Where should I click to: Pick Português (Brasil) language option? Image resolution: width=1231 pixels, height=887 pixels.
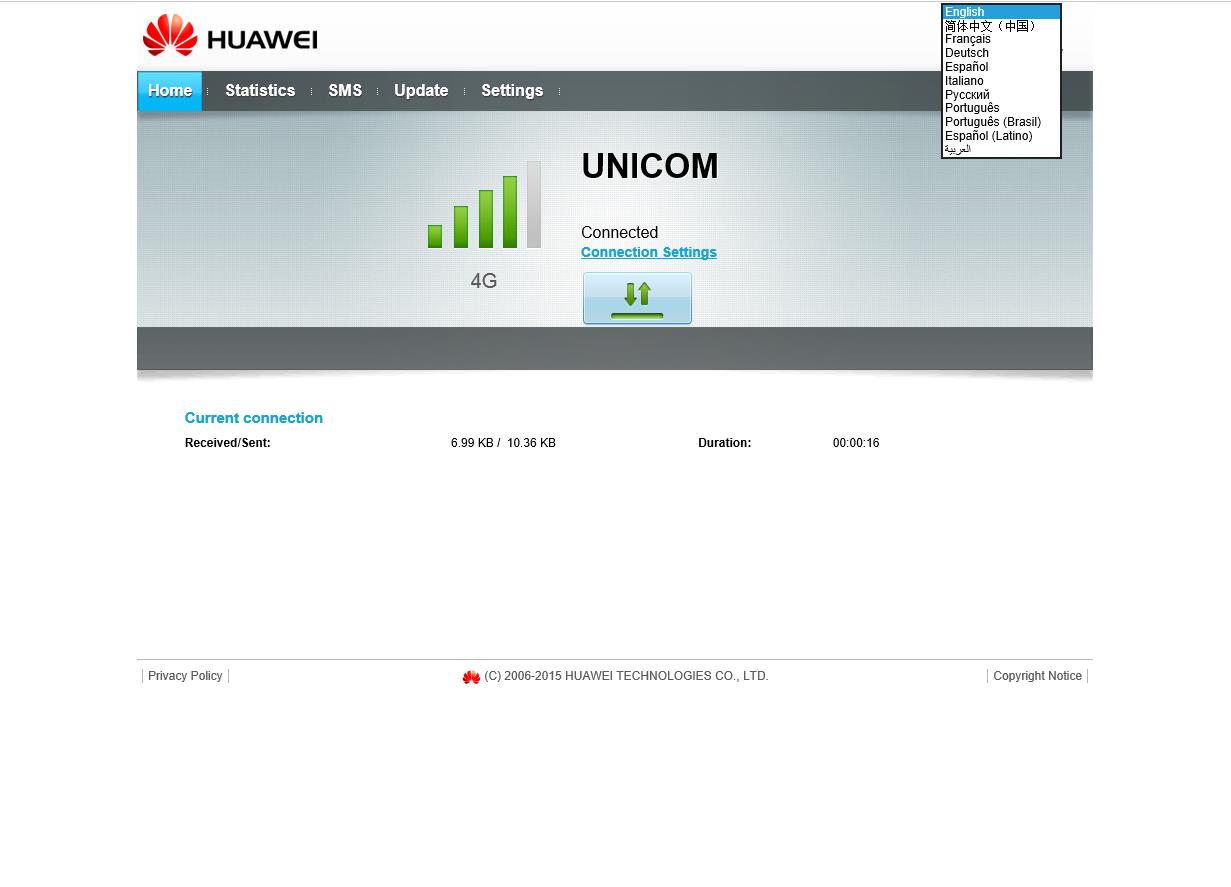coord(1001,122)
